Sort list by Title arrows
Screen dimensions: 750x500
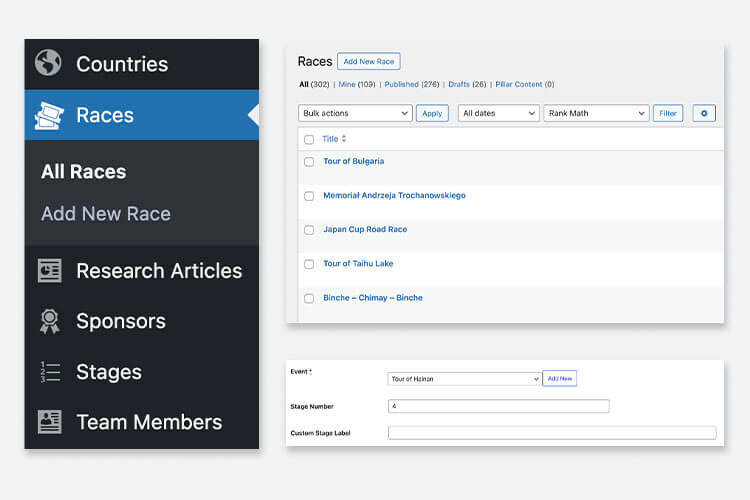(x=343, y=139)
